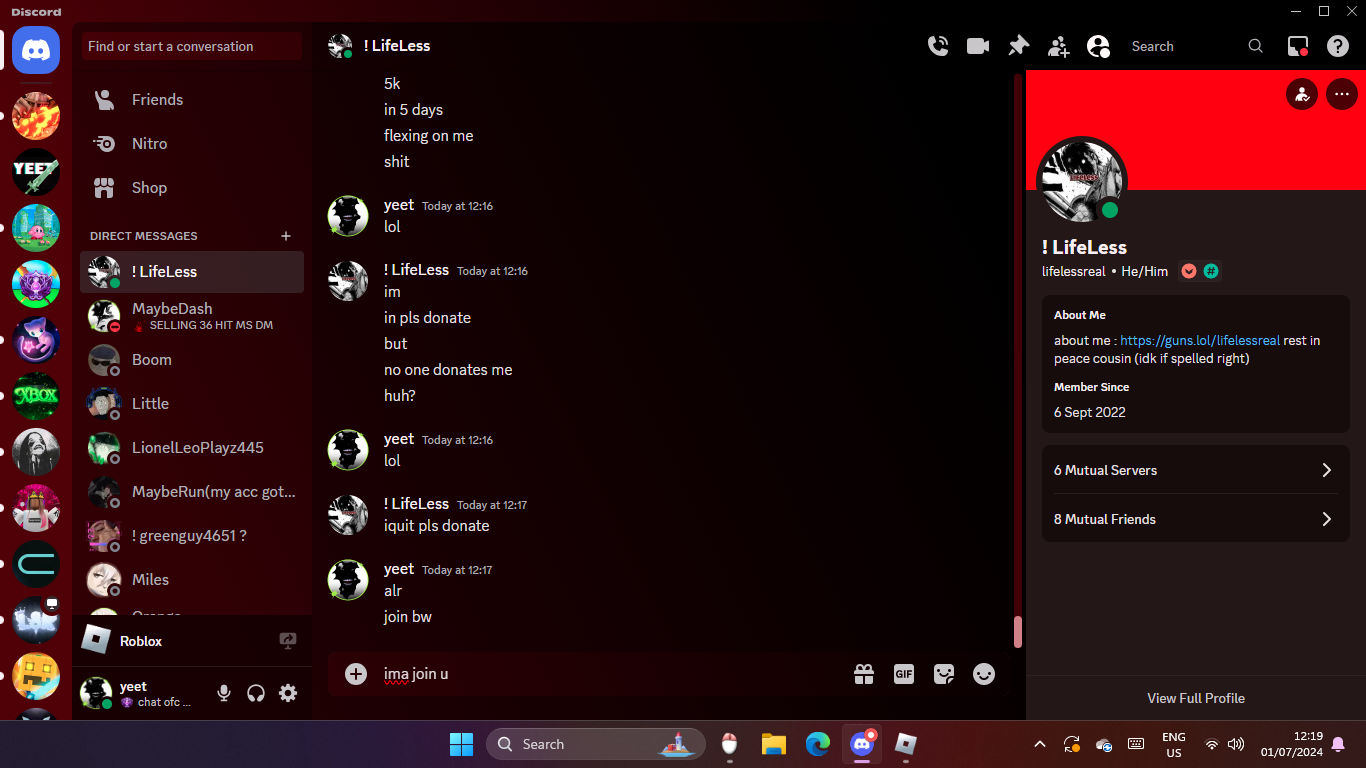Click the message "no one donates me"

[448, 370]
